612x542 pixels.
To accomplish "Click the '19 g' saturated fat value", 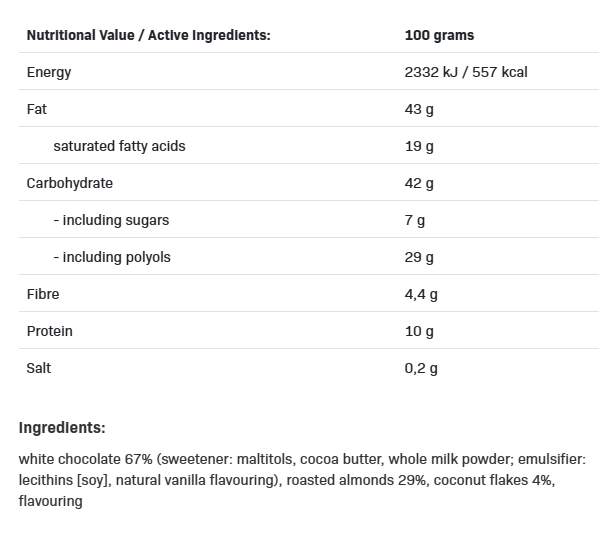I will [419, 146].
